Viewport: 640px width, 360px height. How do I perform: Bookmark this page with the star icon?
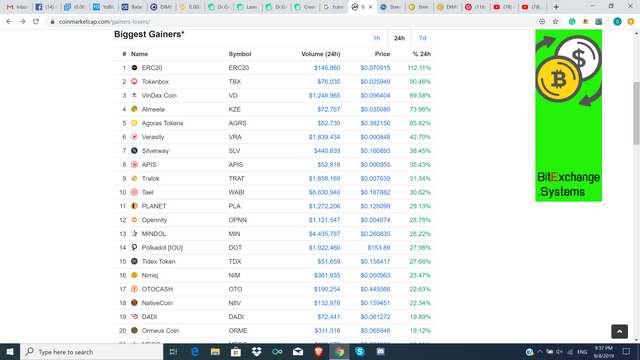click(555, 22)
